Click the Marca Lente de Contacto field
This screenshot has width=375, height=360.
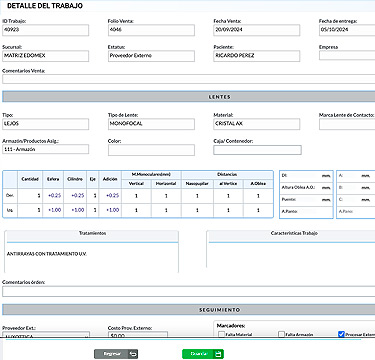pos(347,124)
